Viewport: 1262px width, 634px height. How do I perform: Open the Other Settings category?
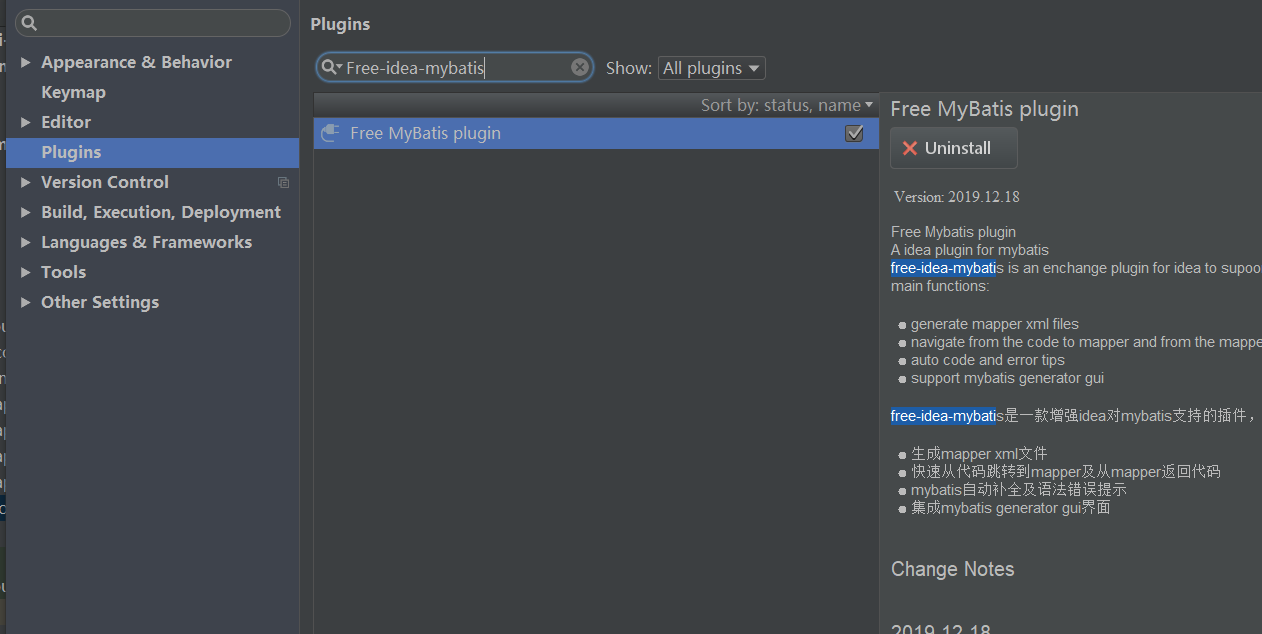click(x=99, y=302)
